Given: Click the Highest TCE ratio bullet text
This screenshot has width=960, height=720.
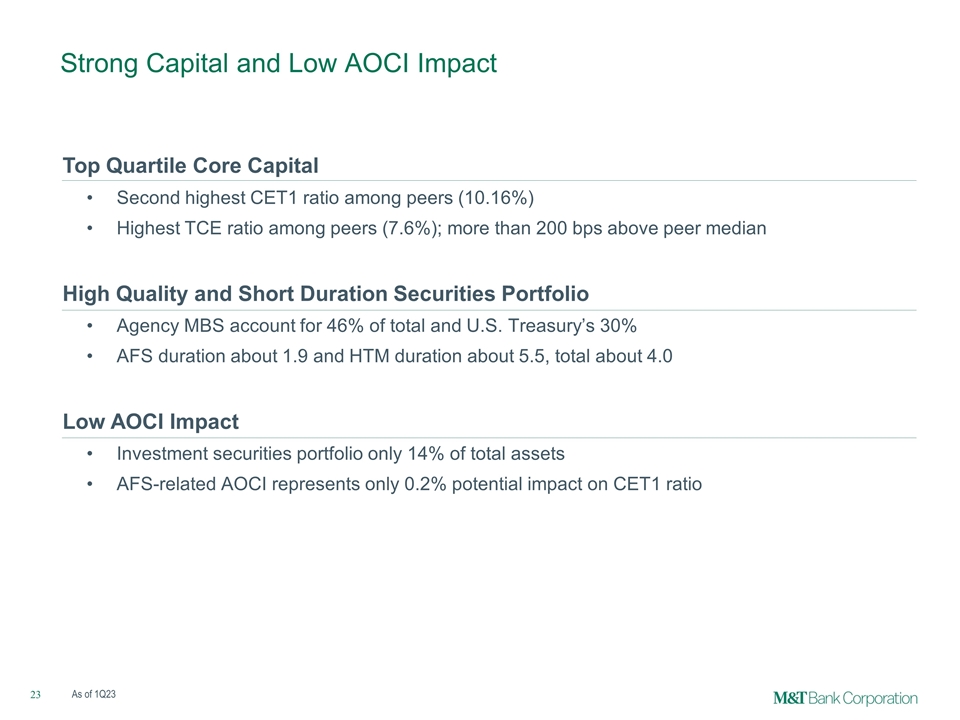Looking at the screenshot, I should [x=441, y=228].
